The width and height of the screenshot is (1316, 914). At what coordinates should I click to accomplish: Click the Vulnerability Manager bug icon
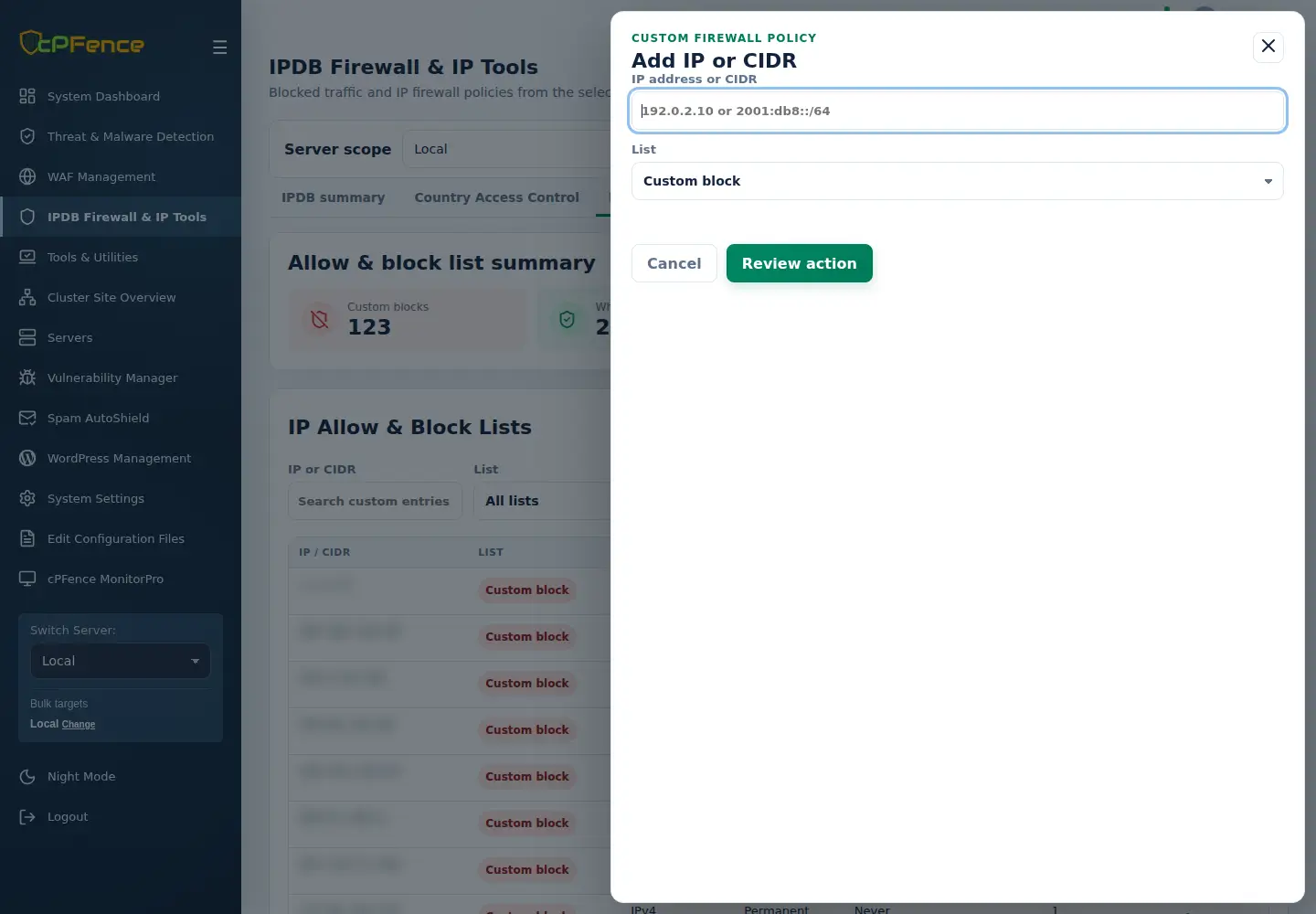[x=27, y=377]
